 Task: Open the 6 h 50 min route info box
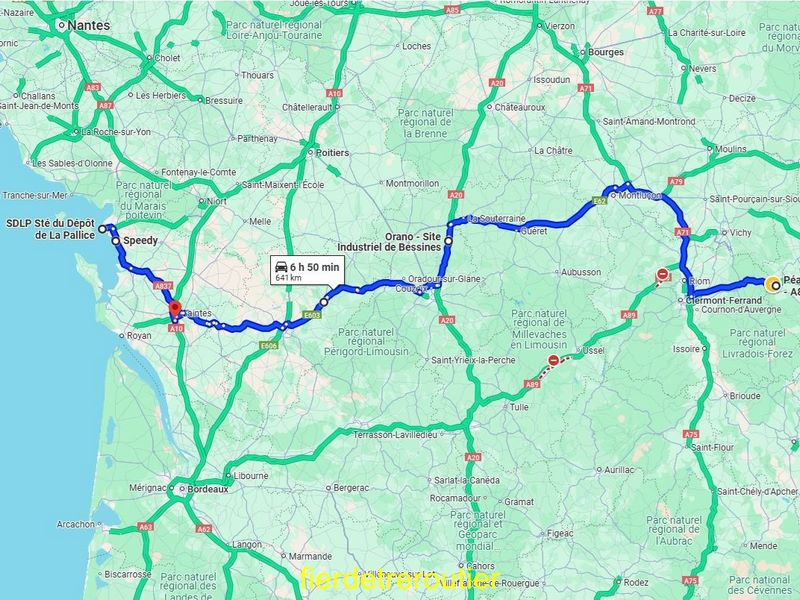(x=307, y=271)
